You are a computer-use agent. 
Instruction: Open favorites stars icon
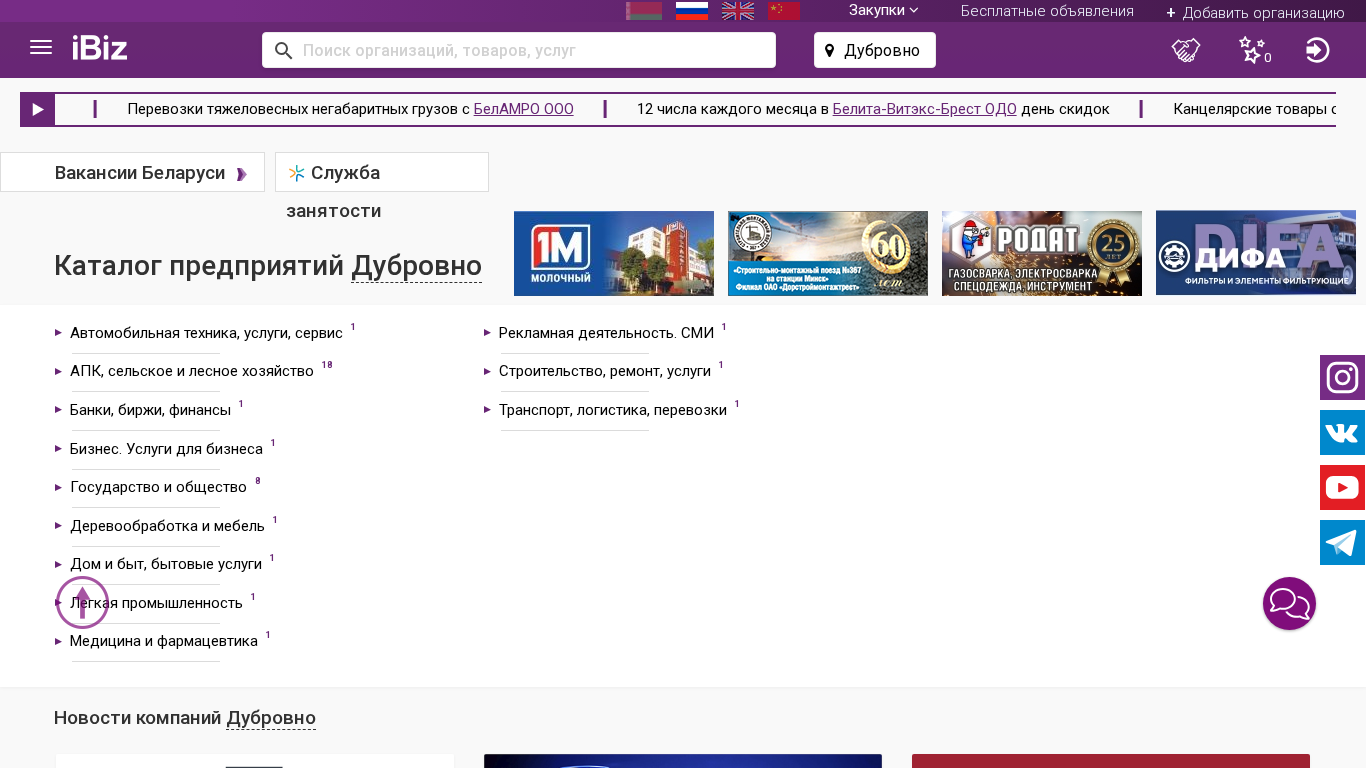coord(1252,50)
